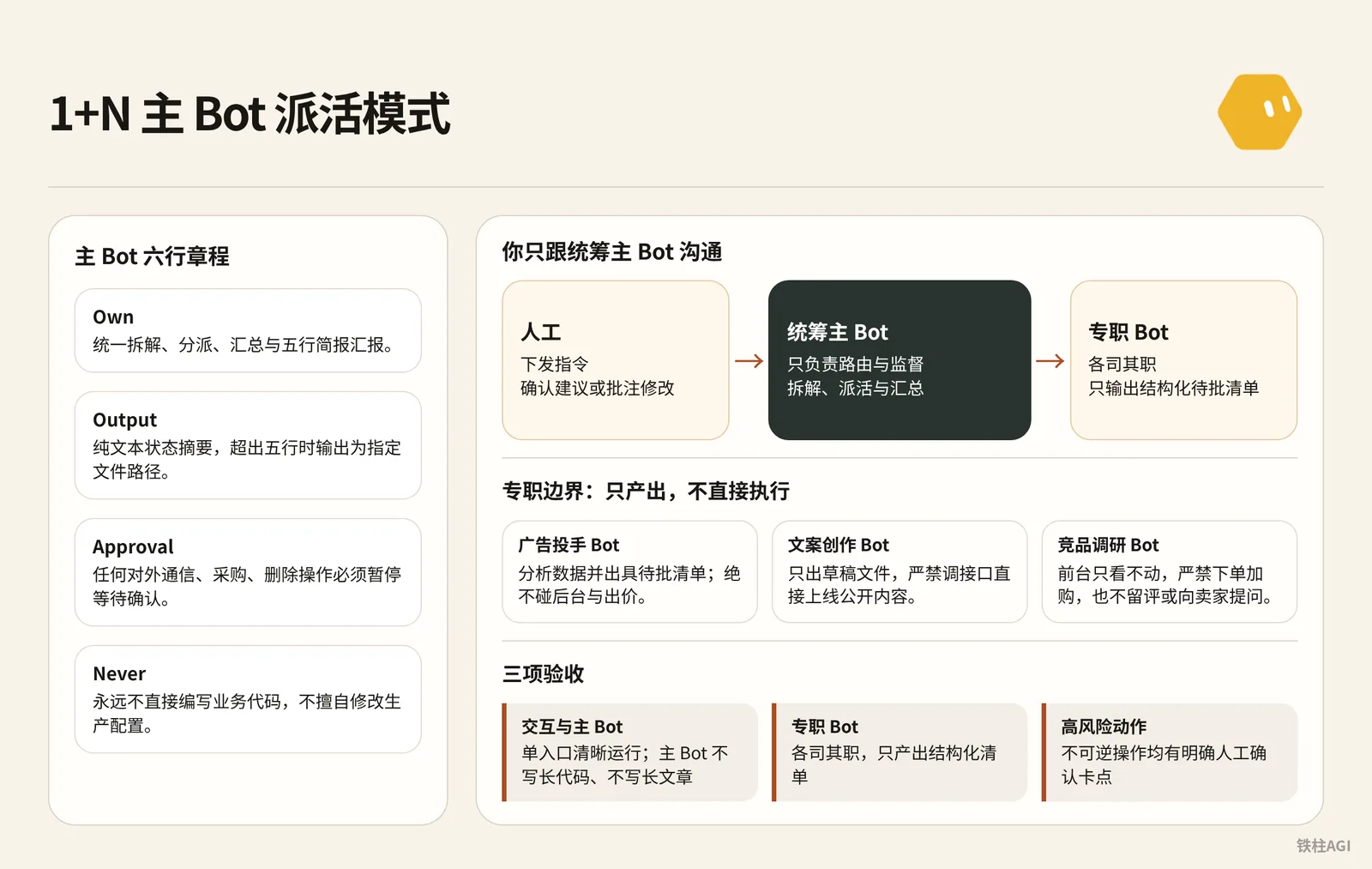This screenshot has width=1372, height=869.
Task: Select the "广告投手 Bot" title
Action: click(x=569, y=546)
